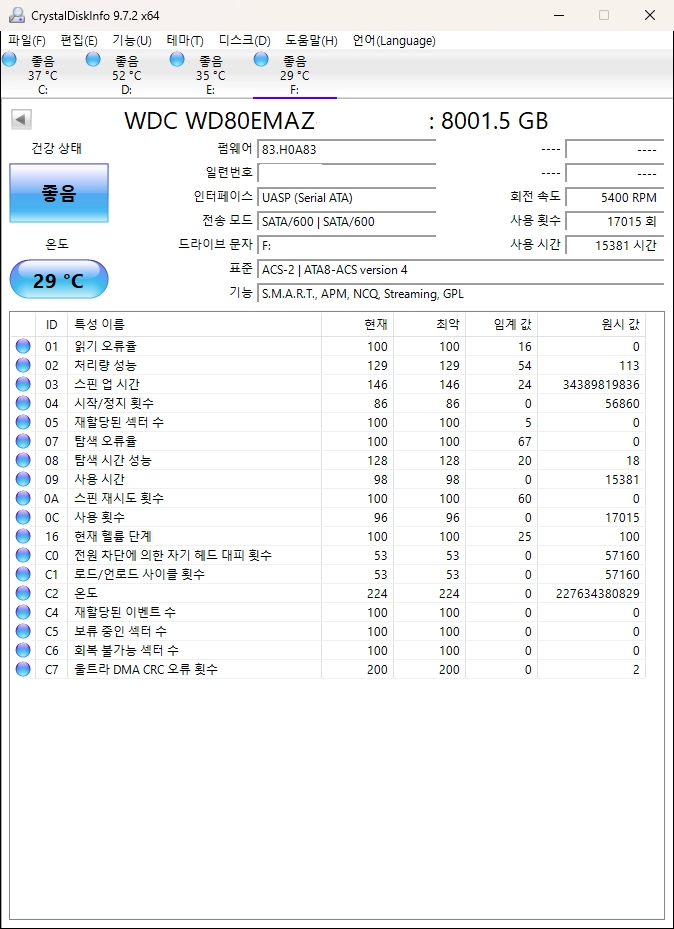Open the 도움말(H) menu
Image resolution: width=674 pixels, height=929 pixels.
311,41
